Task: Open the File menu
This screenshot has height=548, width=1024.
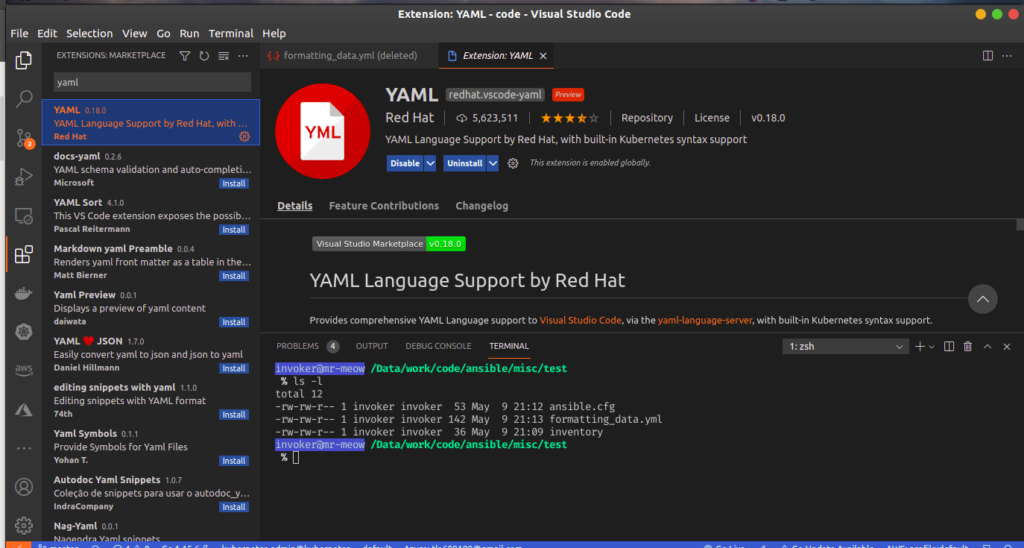Action: click(x=19, y=33)
